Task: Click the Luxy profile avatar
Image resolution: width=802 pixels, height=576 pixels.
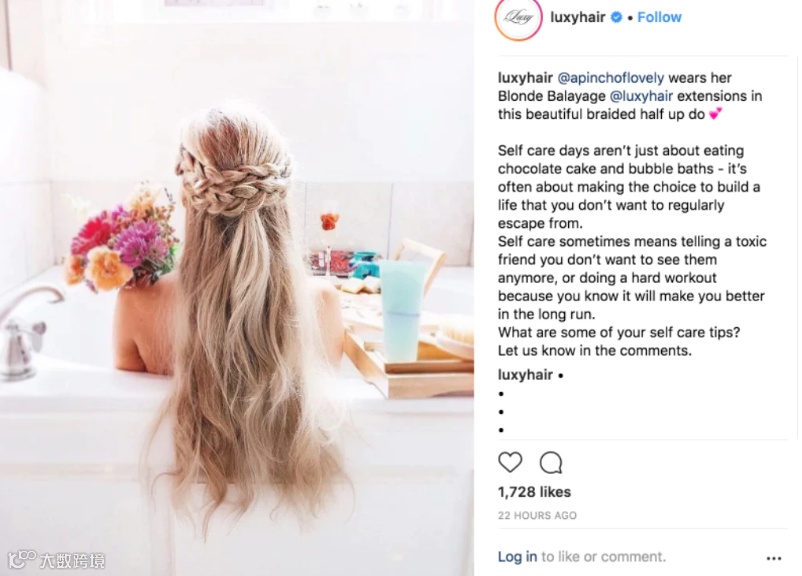Action: pyautogui.click(x=518, y=18)
